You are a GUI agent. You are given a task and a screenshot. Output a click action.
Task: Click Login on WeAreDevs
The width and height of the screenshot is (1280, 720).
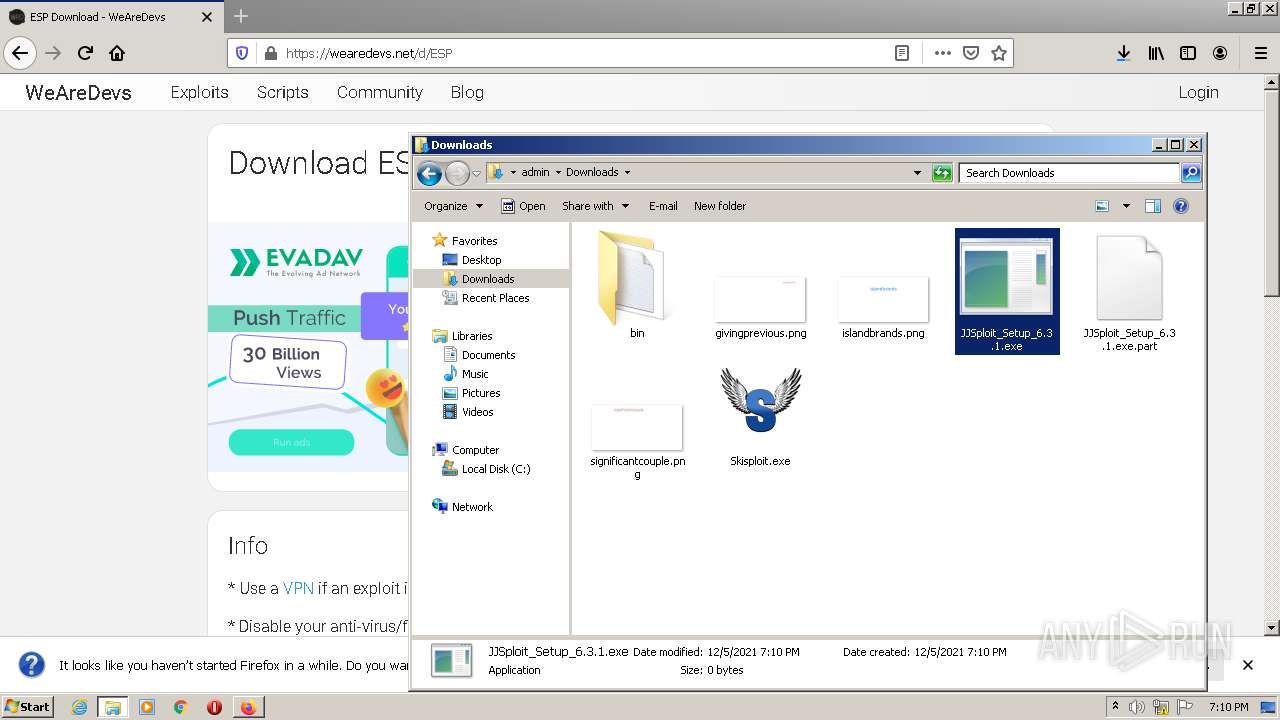pyautogui.click(x=1198, y=92)
